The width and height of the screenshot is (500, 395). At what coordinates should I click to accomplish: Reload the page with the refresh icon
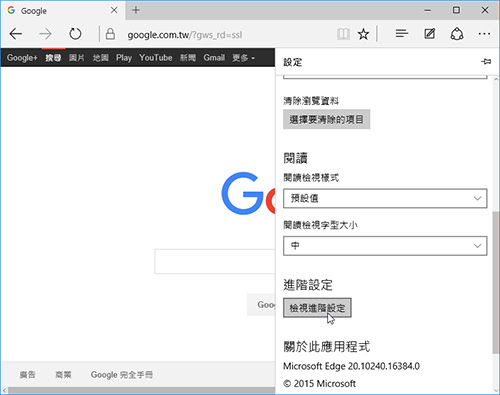75,34
